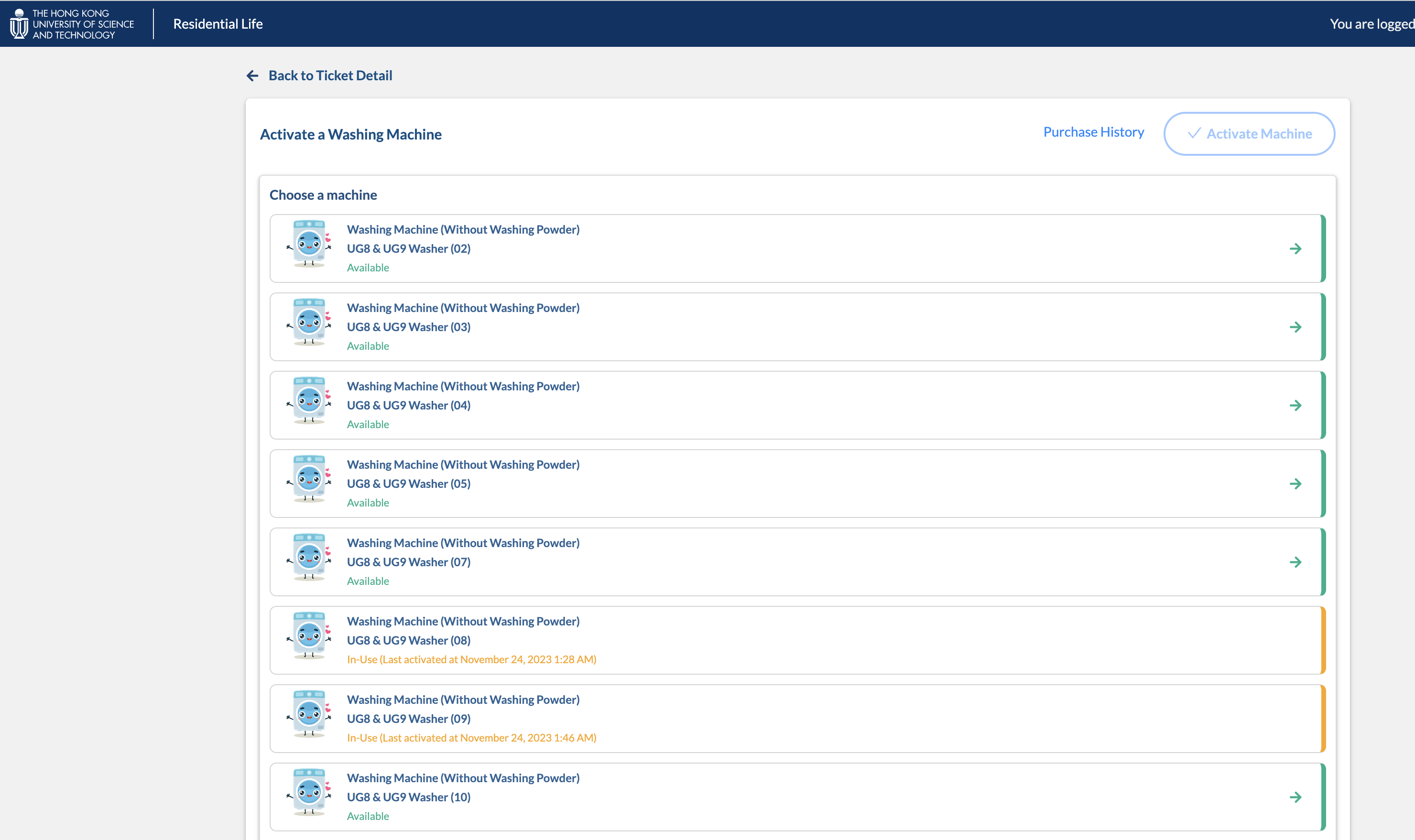Click the checkmark icon inside Activate Machine
This screenshot has width=1415, height=840.
[1194, 134]
